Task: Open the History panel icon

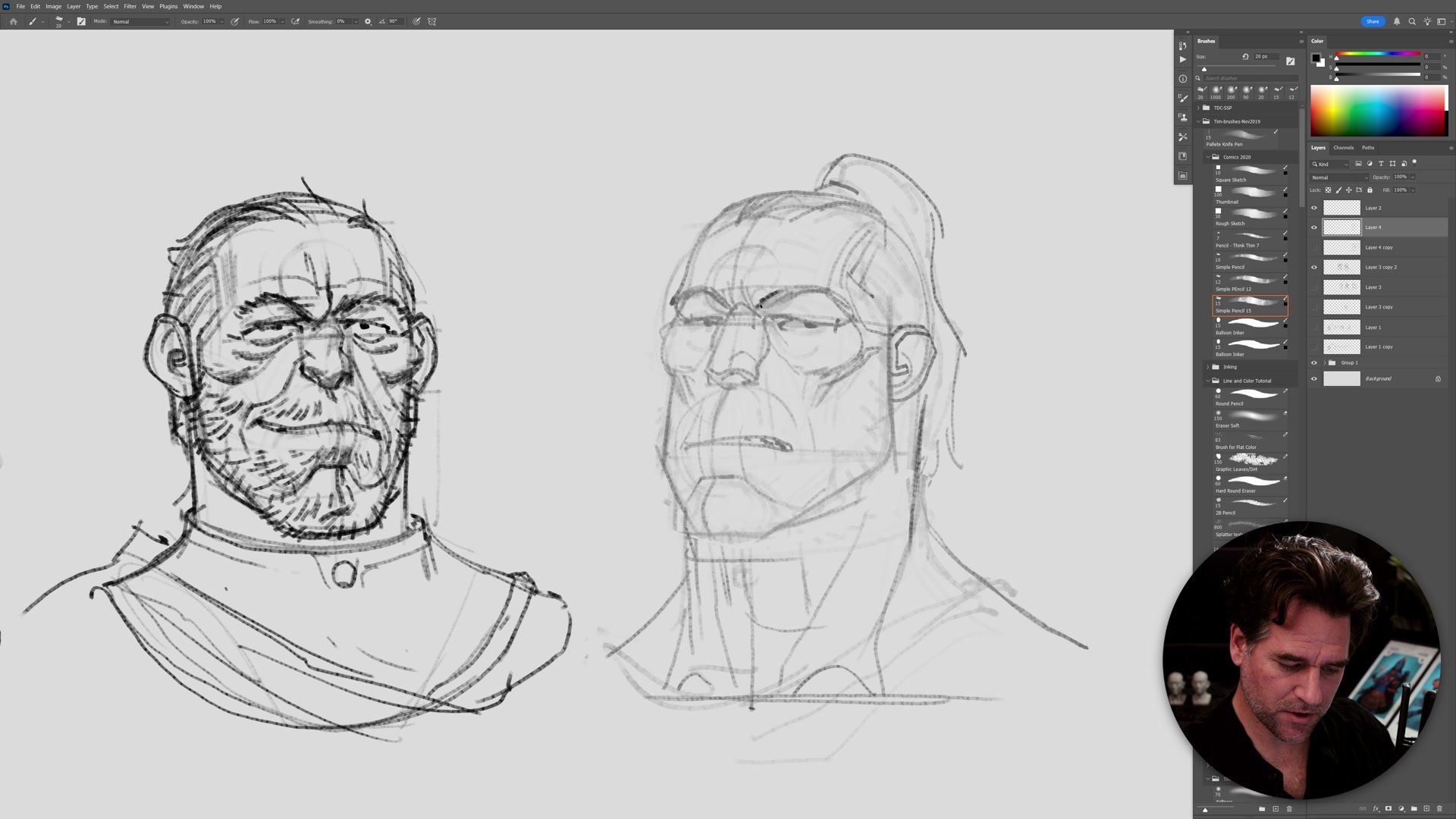Action: (1182, 45)
